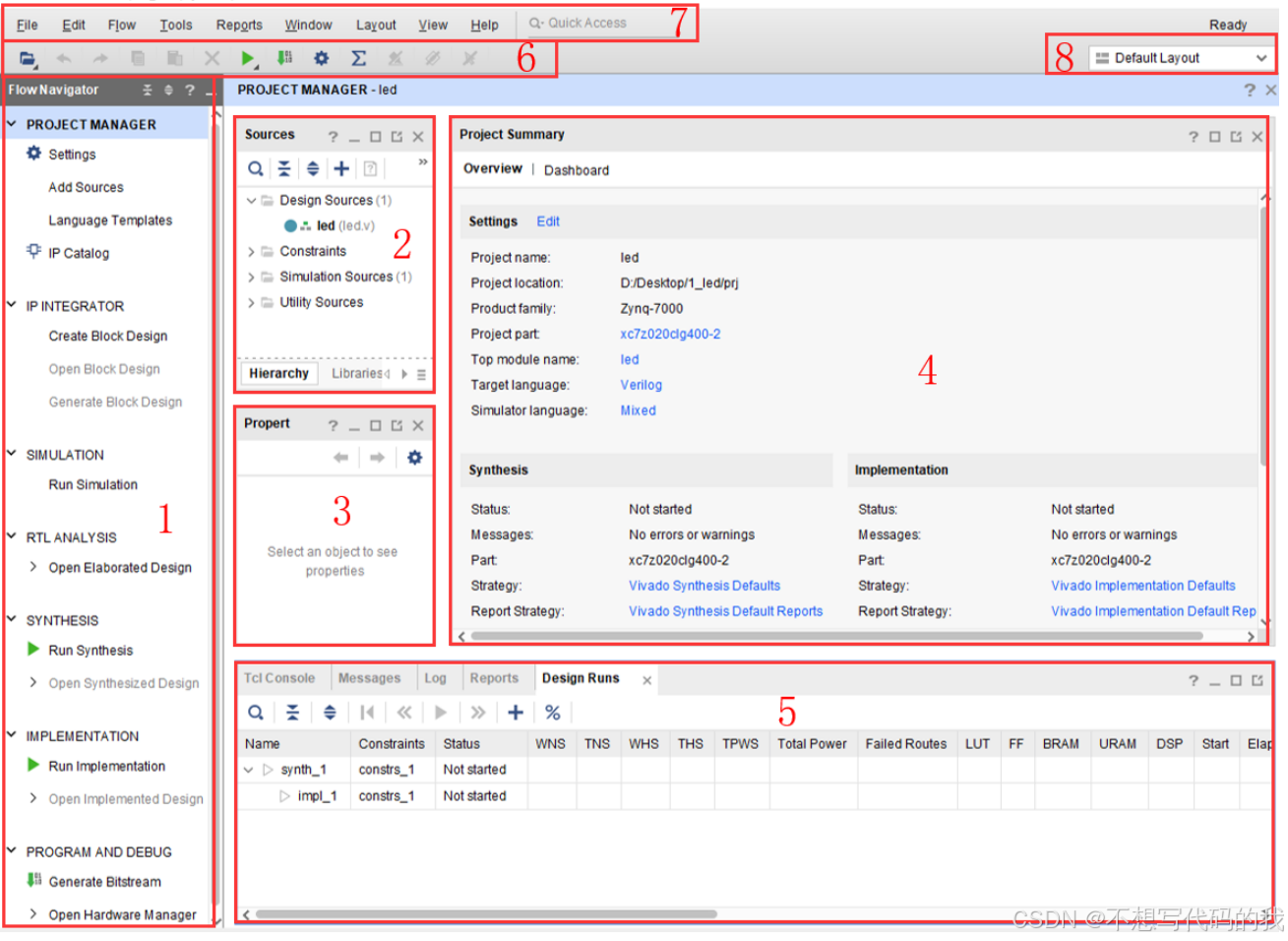The image size is (1288, 941).
Task: Expand Simulation Sources folder
Action: pos(251,277)
